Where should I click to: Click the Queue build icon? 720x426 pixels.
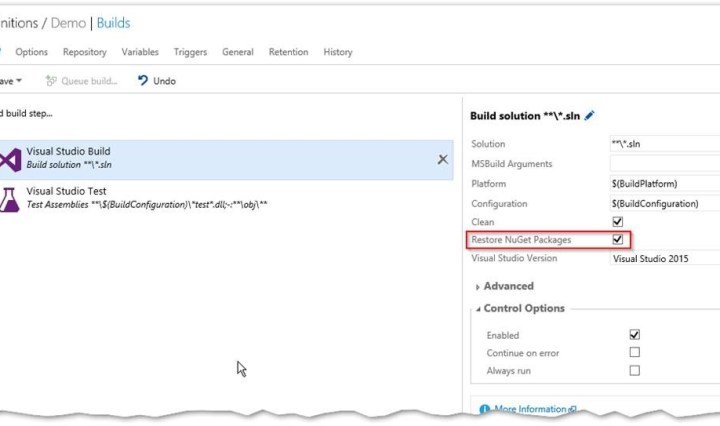click(51, 81)
